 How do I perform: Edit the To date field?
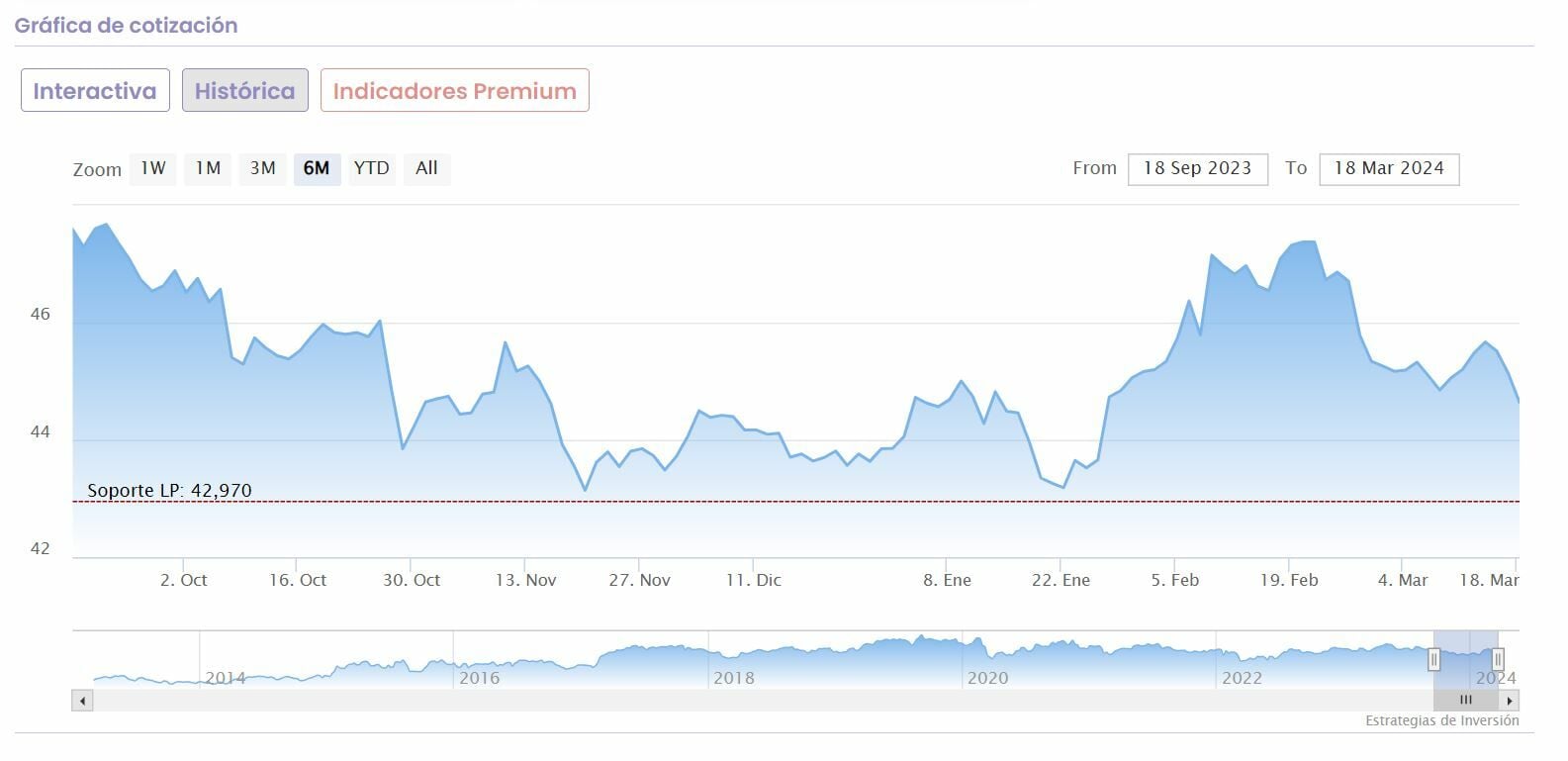[1388, 168]
